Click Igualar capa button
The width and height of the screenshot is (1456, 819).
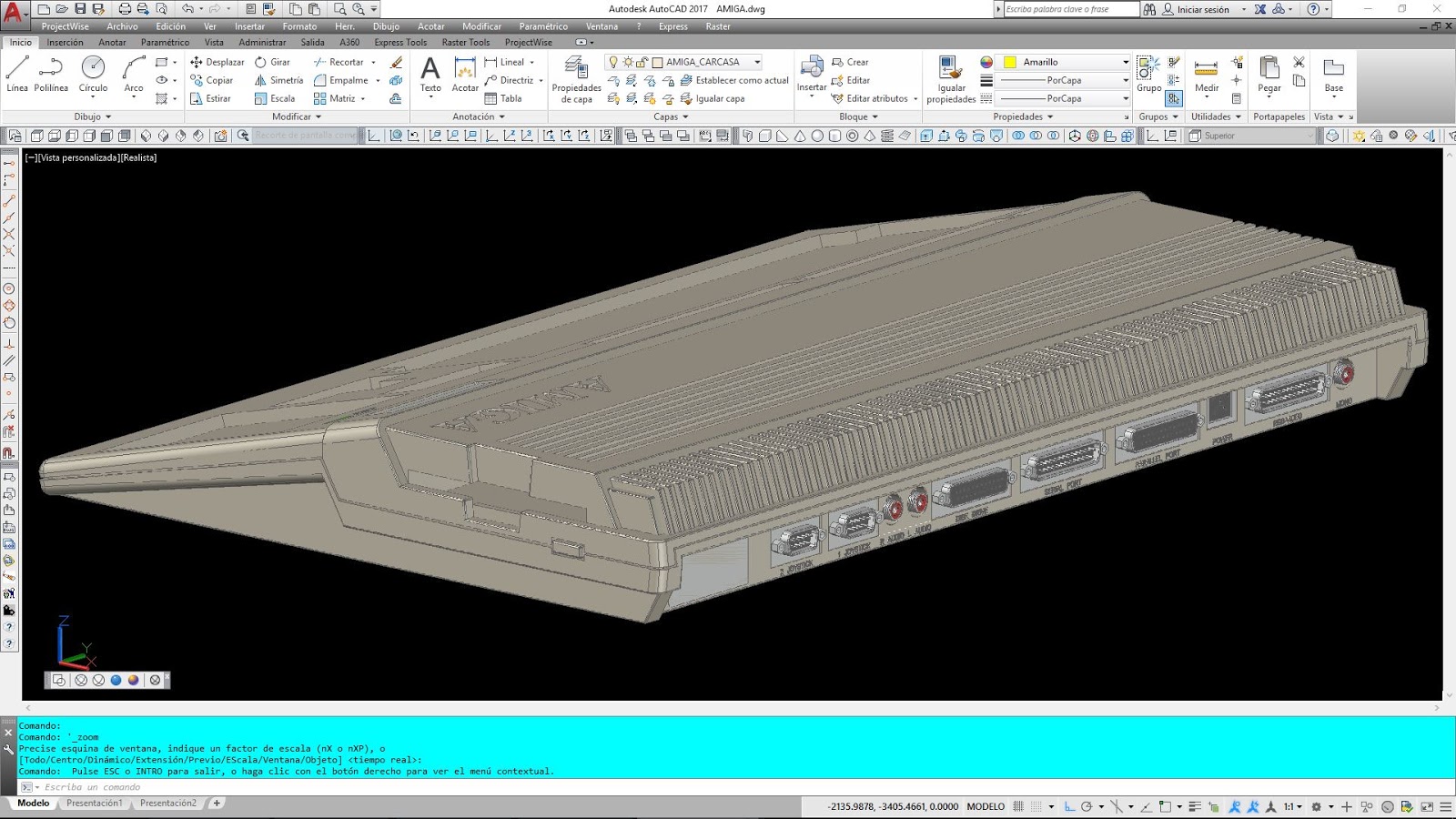713,98
